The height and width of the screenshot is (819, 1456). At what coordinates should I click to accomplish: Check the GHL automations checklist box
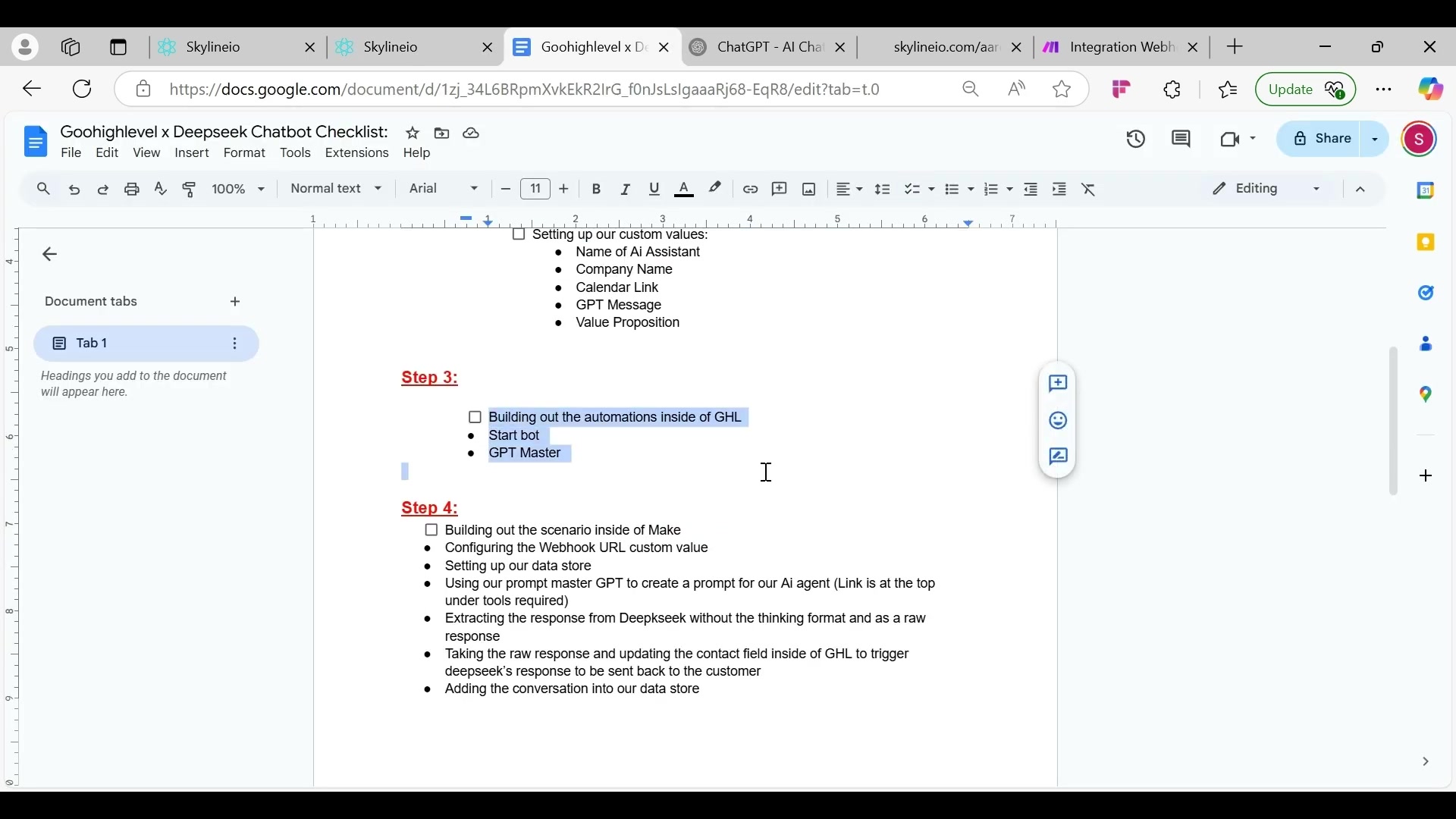(475, 418)
